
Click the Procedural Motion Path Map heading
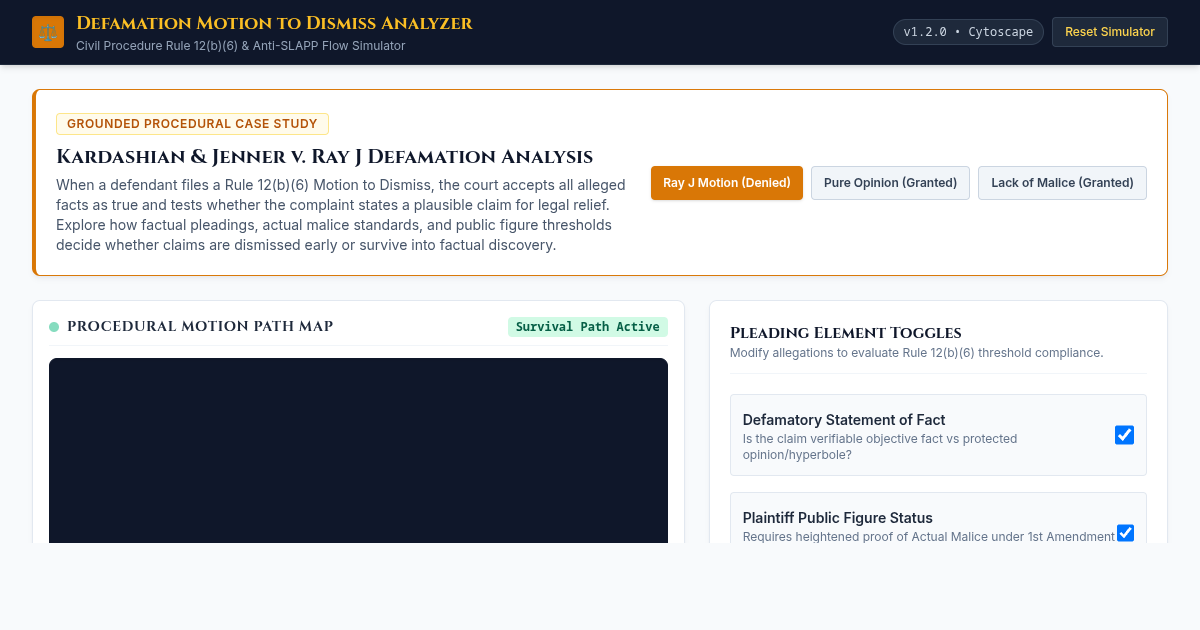pos(200,327)
